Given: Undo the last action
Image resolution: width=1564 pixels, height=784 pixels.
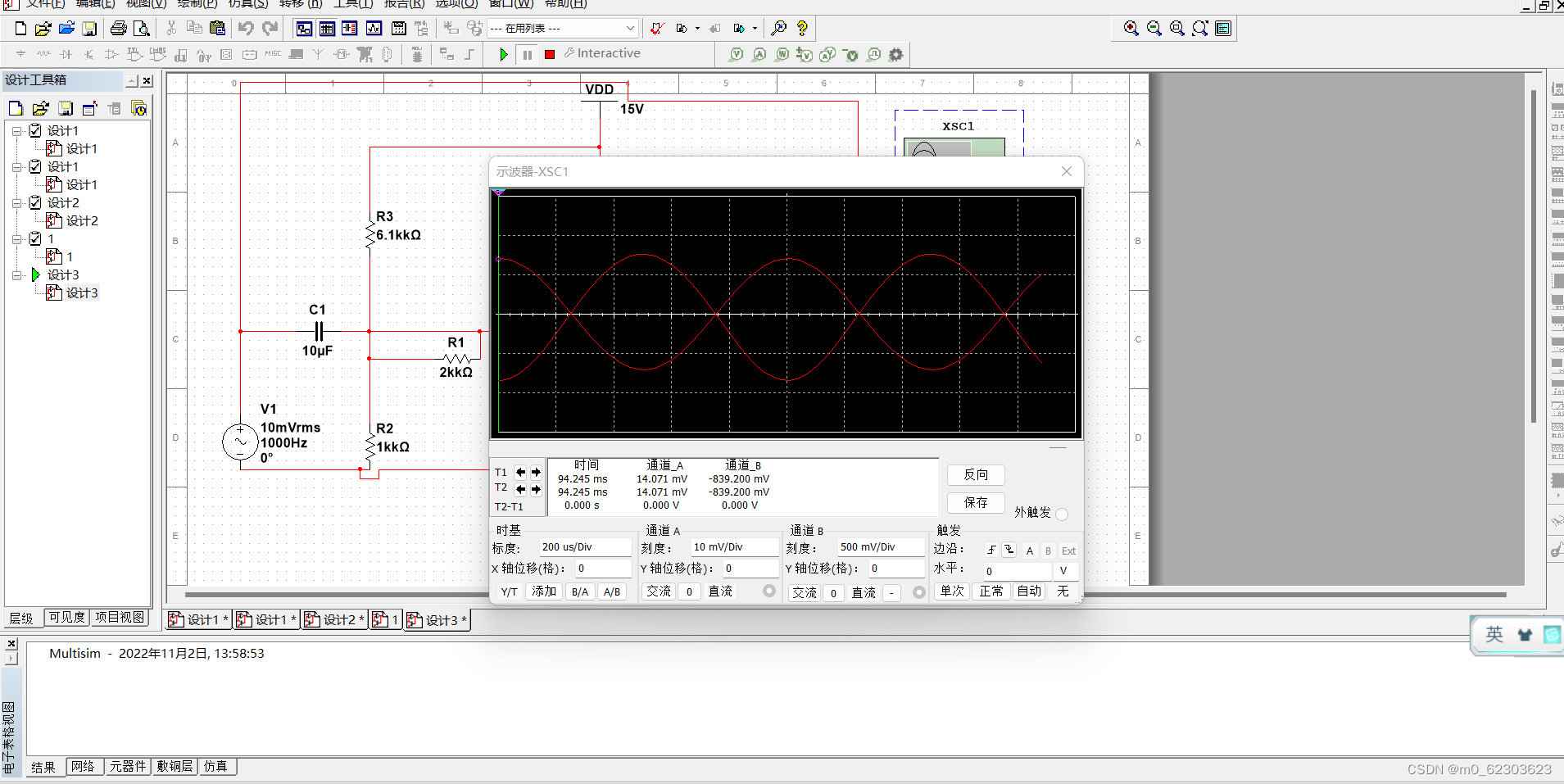Looking at the screenshot, I should [246, 29].
